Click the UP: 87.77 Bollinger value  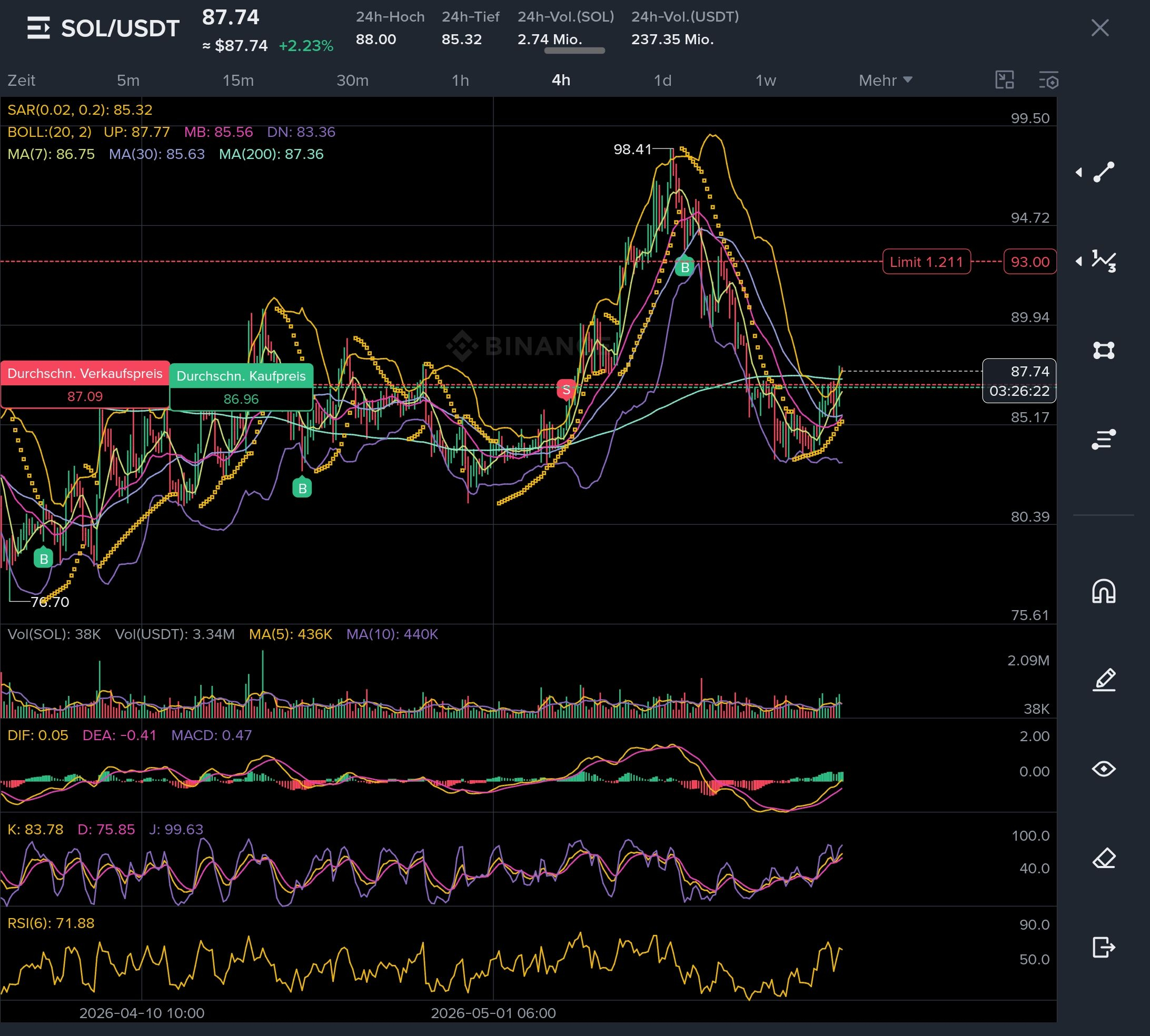(x=136, y=132)
